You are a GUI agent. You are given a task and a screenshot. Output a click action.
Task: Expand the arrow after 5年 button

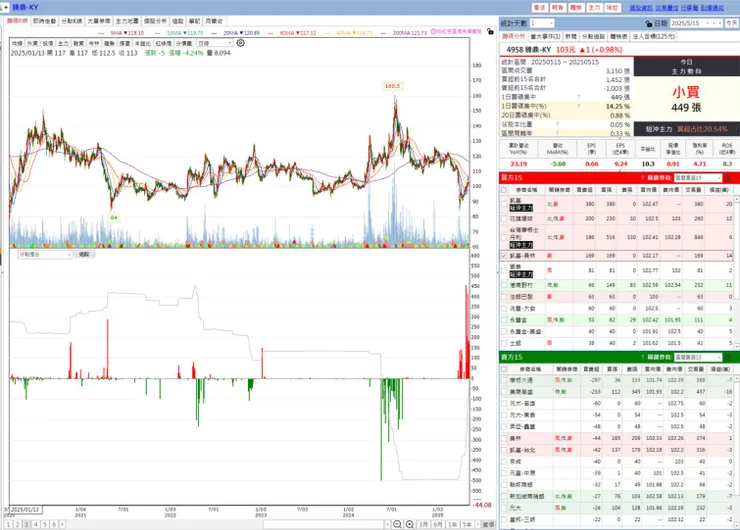pos(478,524)
